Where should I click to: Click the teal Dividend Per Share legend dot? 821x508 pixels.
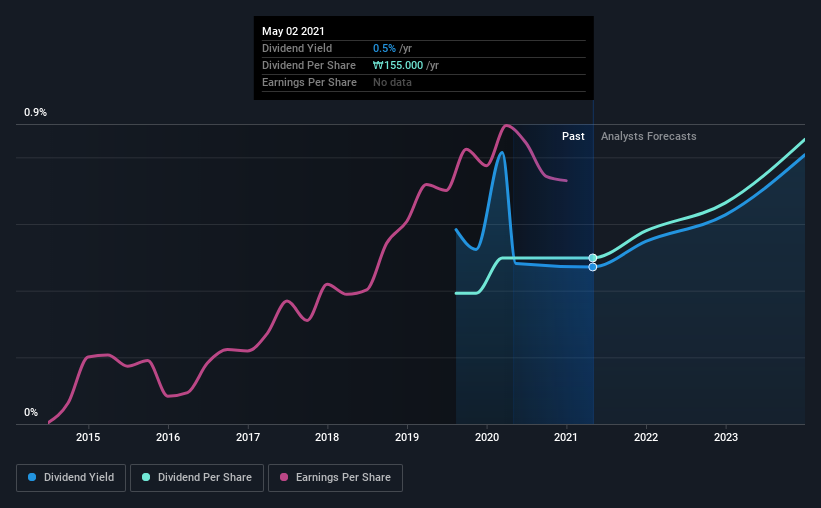coord(146,477)
